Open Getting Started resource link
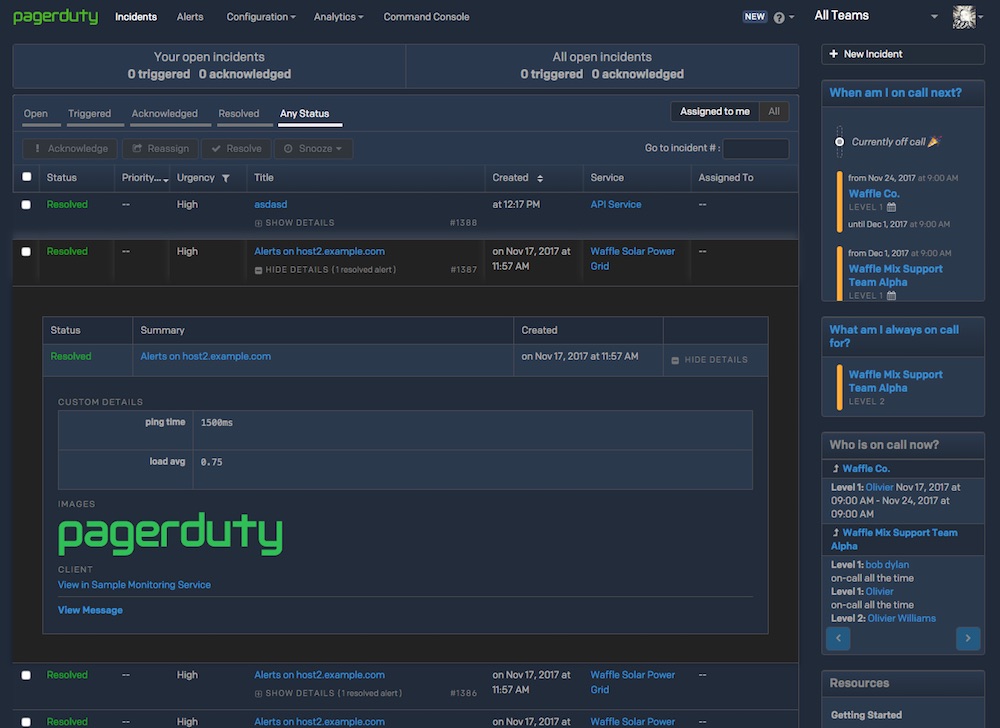Screen dimensions: 1000x728 click(866, 715)
